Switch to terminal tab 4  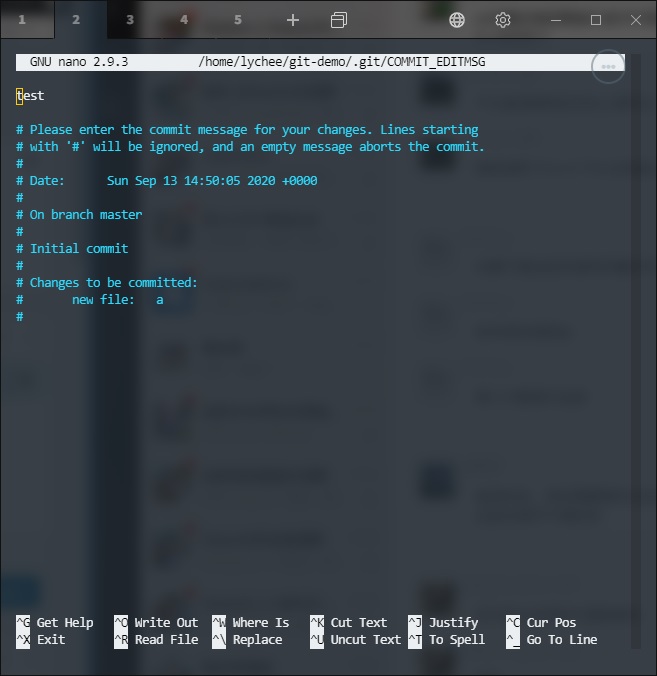[184, 19]
